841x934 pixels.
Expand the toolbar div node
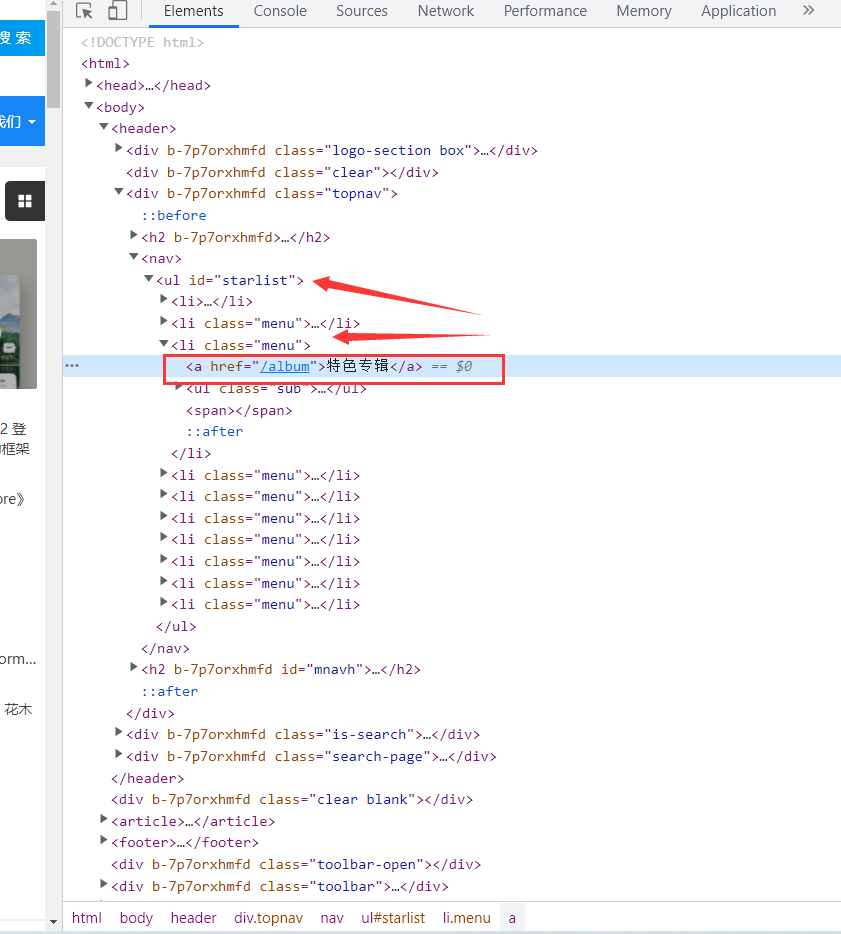point(103,884)
